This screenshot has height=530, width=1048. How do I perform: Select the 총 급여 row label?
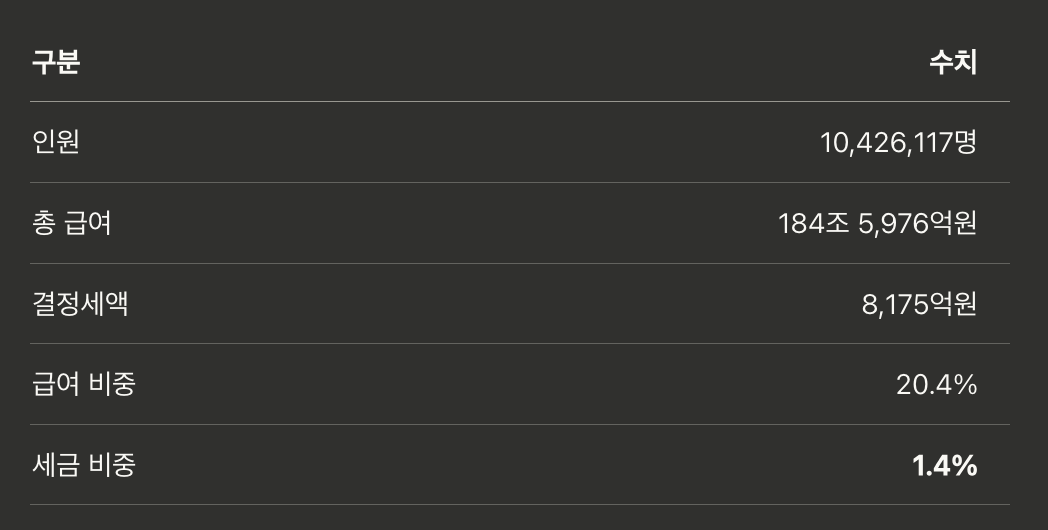coord(72,223)
